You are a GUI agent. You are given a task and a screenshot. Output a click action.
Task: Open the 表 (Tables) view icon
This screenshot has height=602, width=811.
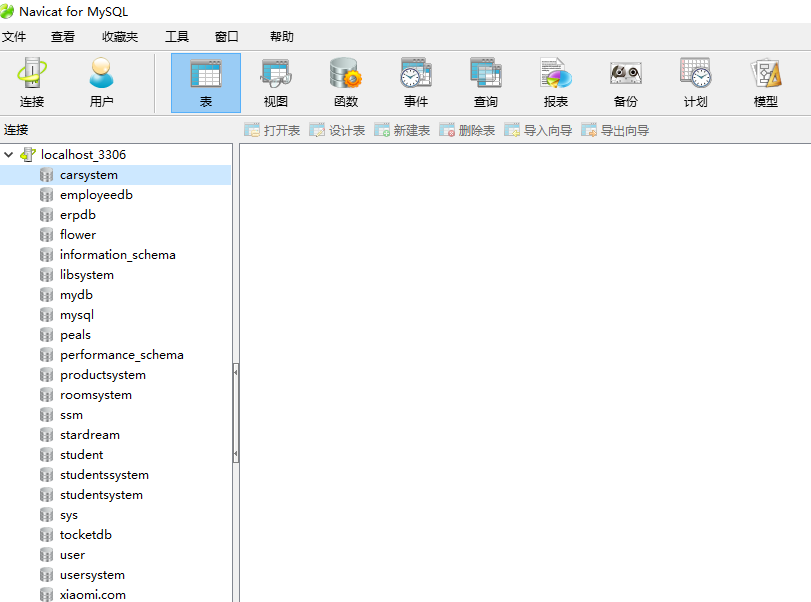click(x=205, y=82)
